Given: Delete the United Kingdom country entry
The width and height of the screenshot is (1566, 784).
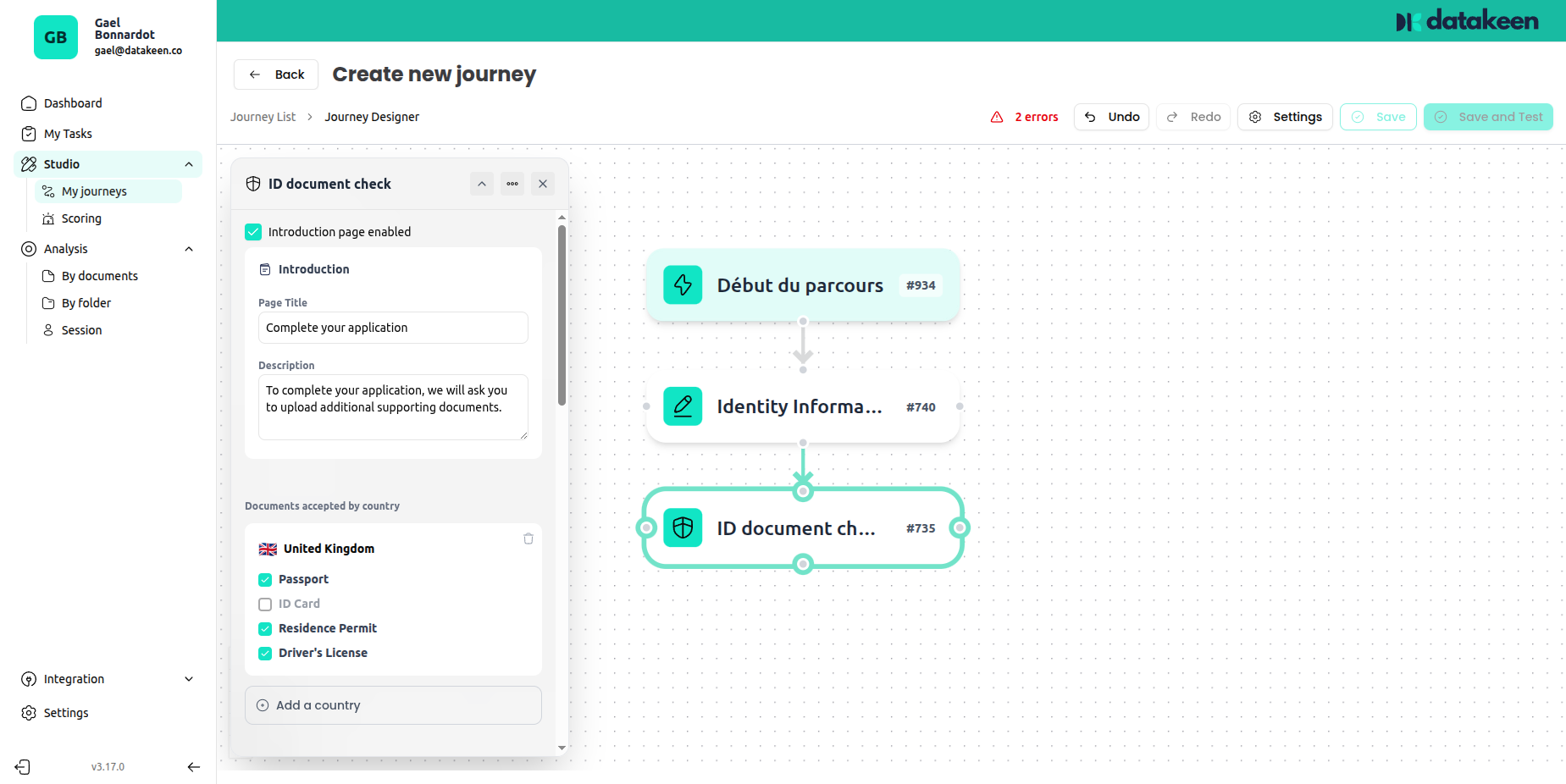Looking at the screenshot, I should click(528, 538).
